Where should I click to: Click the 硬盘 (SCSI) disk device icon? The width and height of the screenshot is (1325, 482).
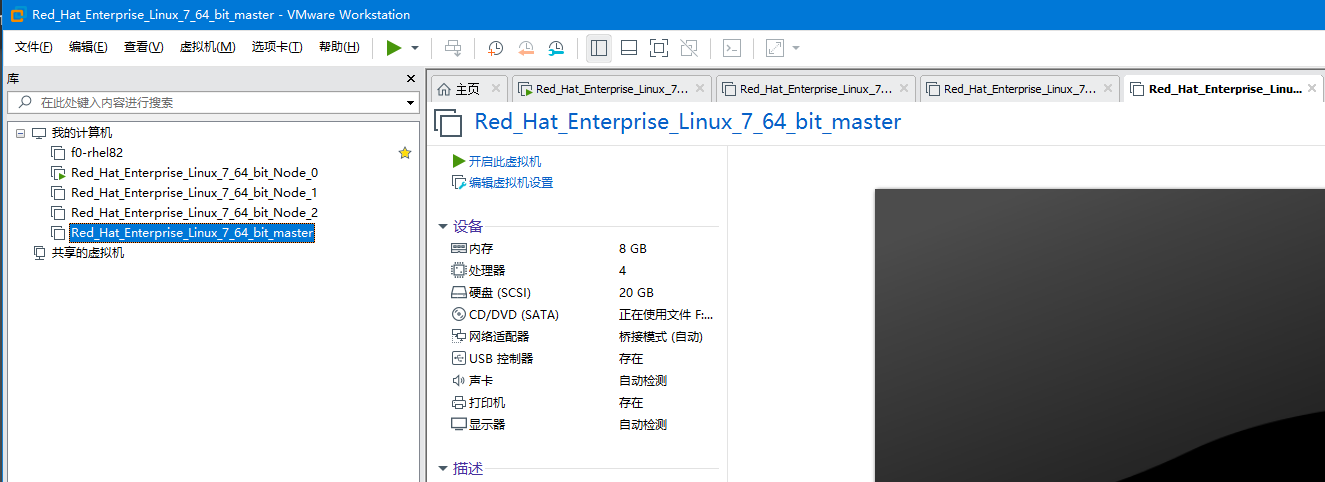[459, 292]
